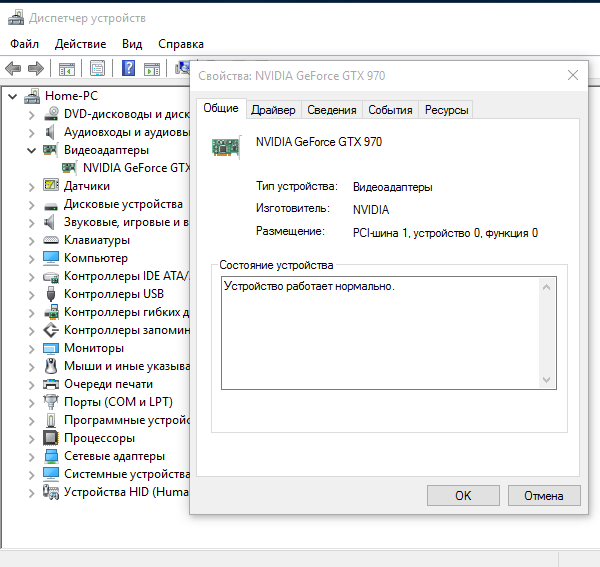The width and height of the screenshot is (600, 567).
Task: Select the Звуковые, игровые tree item
Action: pos(127,222)
